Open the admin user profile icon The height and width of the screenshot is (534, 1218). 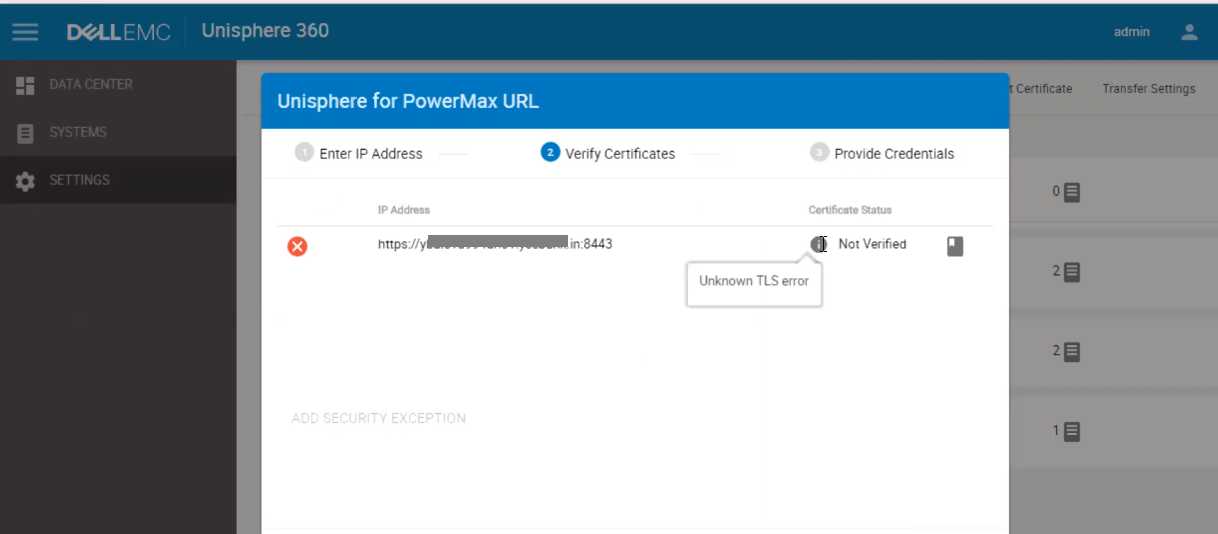(1189, 32)
